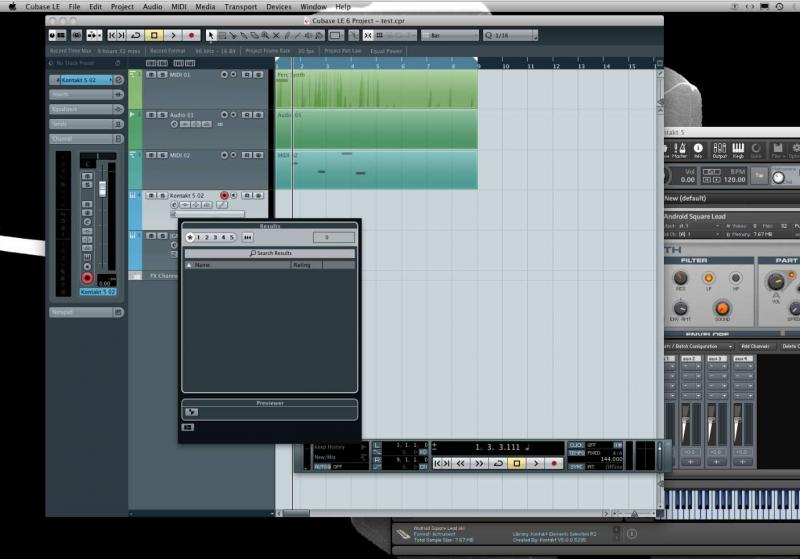
Task: Select the Split scissors tool
Action: 233,35
